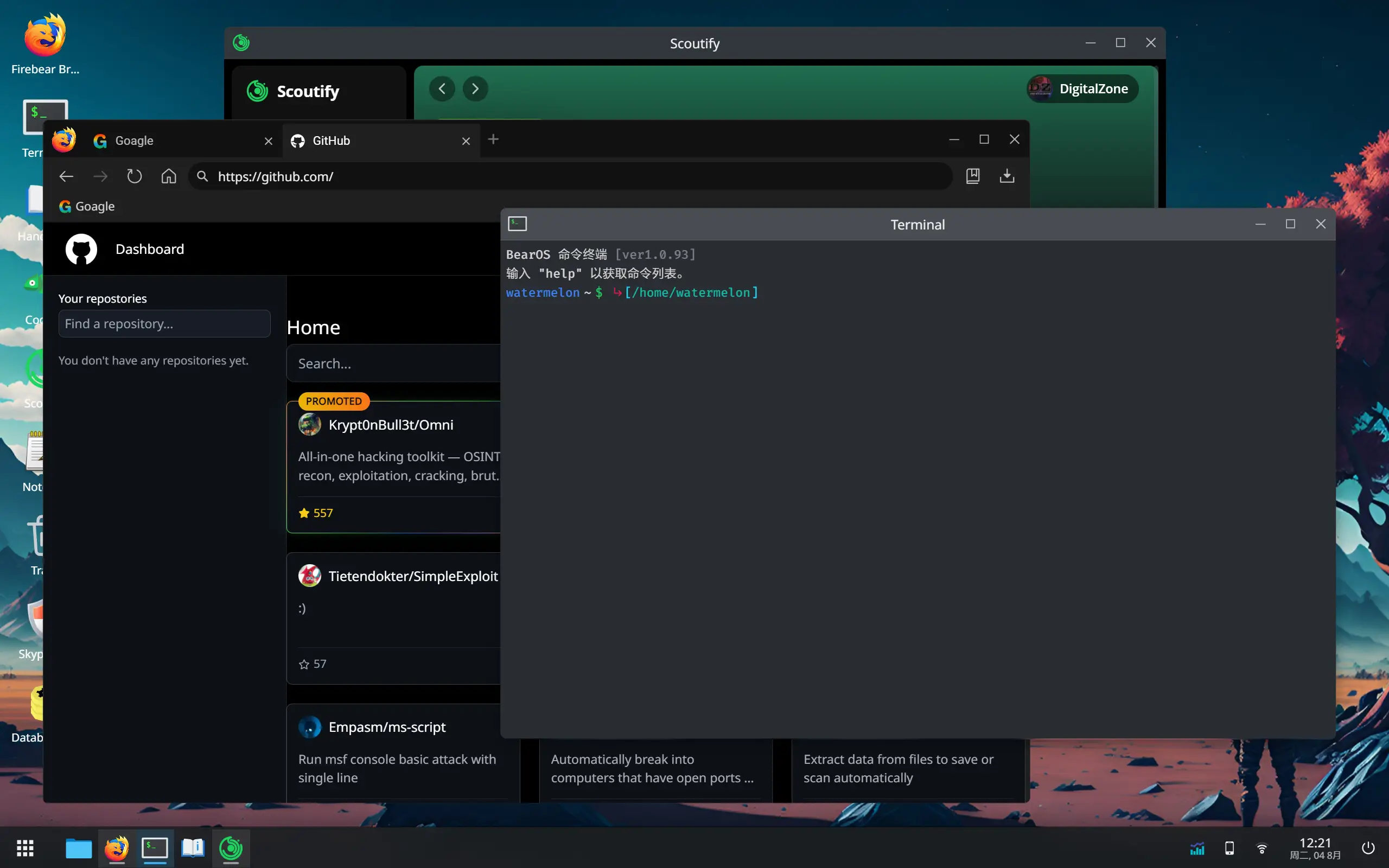This screenshot has height=868, width=1389.
Task: Focus the Find a repository field
Action: click(x=164, y=324)
